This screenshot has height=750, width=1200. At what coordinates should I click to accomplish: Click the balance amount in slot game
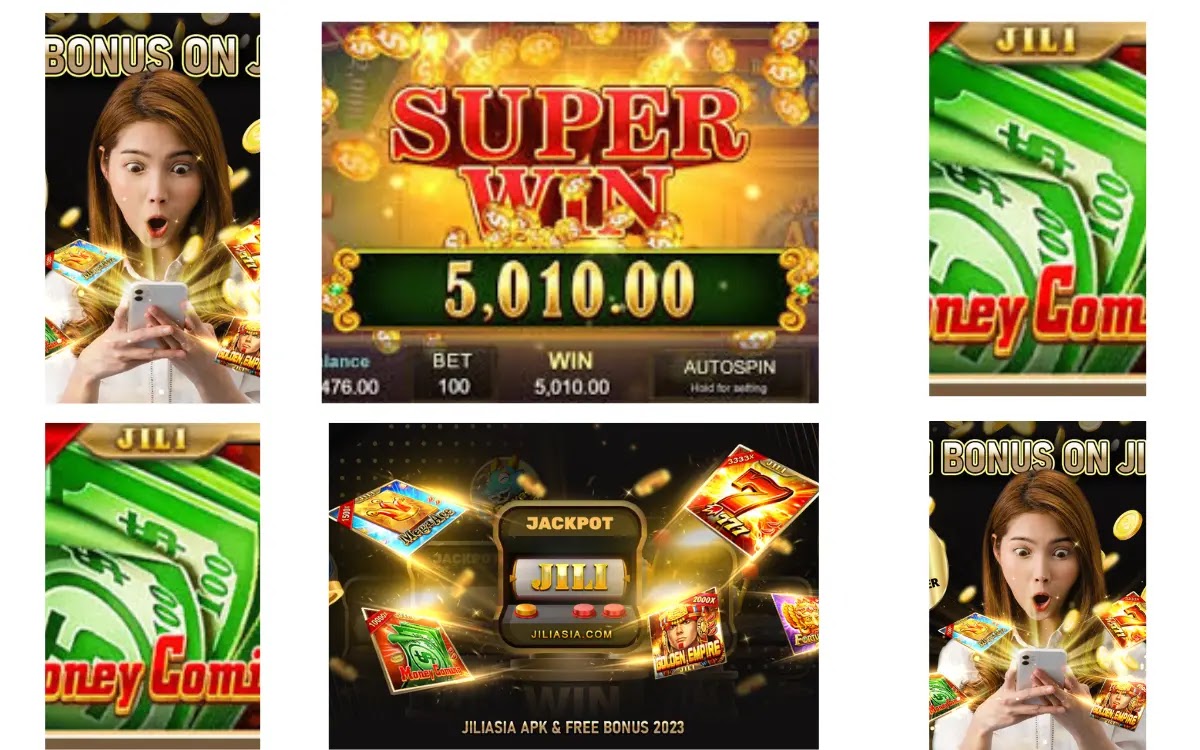350,386
